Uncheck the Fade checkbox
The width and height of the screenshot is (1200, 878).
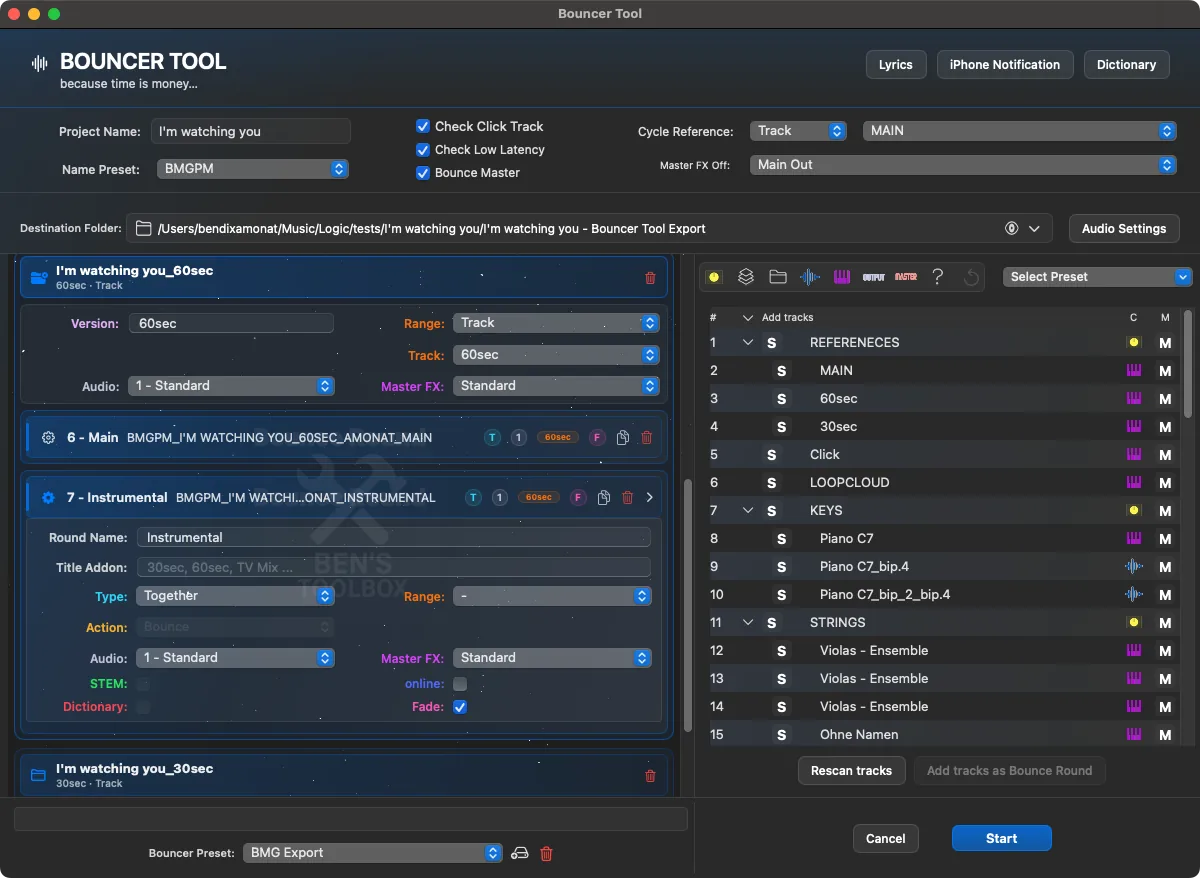[x=460, y=707]
